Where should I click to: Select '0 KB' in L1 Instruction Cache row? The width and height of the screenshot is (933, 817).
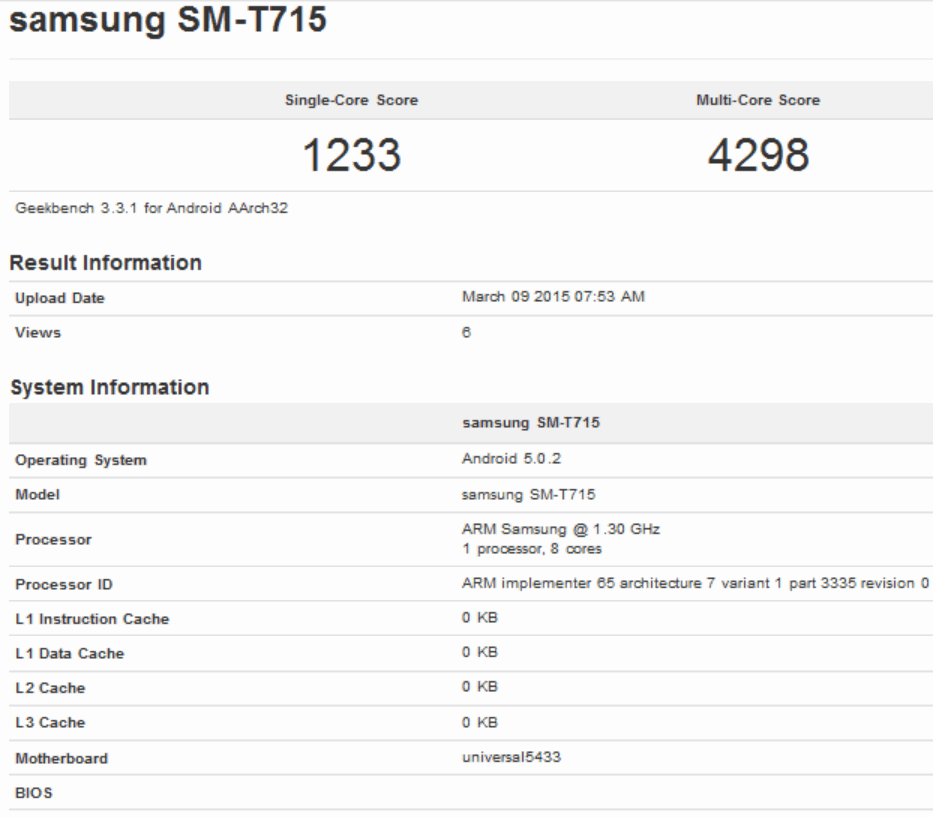pos(480,618)
